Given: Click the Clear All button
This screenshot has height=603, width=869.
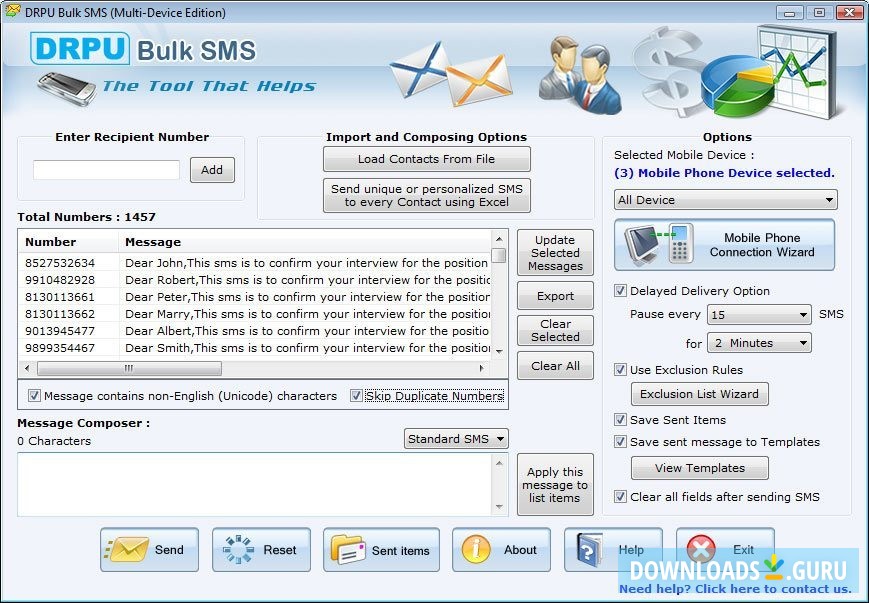Looking at the screenshot, I should [x=555, y=366].
